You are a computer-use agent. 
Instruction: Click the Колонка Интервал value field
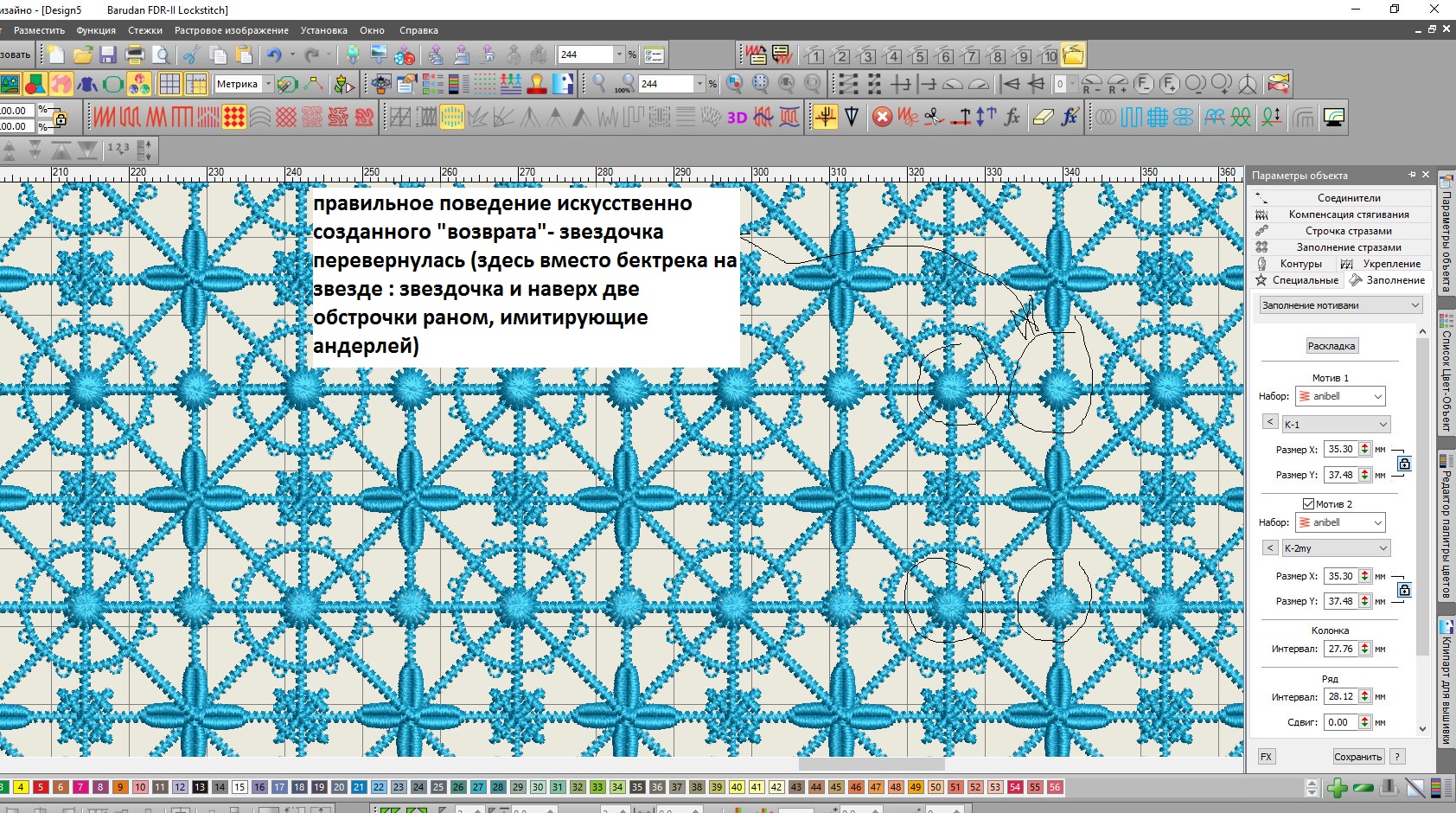(1340, 649)
